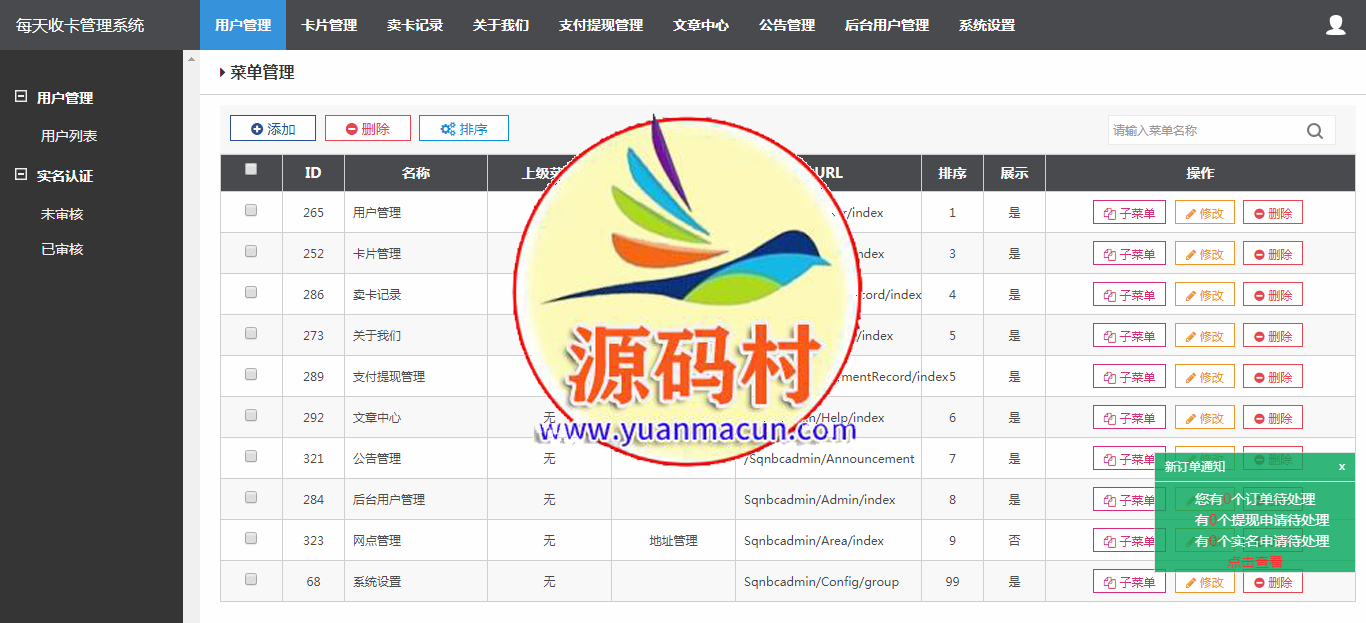Check the checkbox for row ID 323

(x=251, y=538)
